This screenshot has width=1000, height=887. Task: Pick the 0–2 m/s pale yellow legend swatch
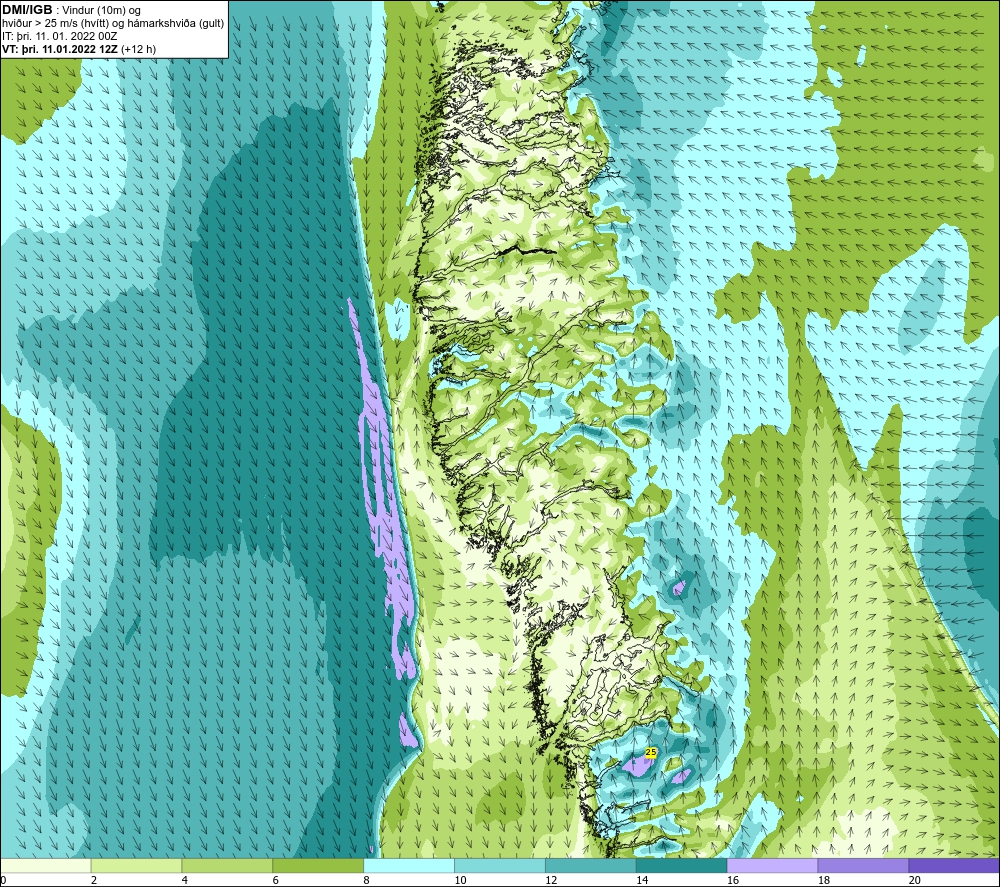45,865
